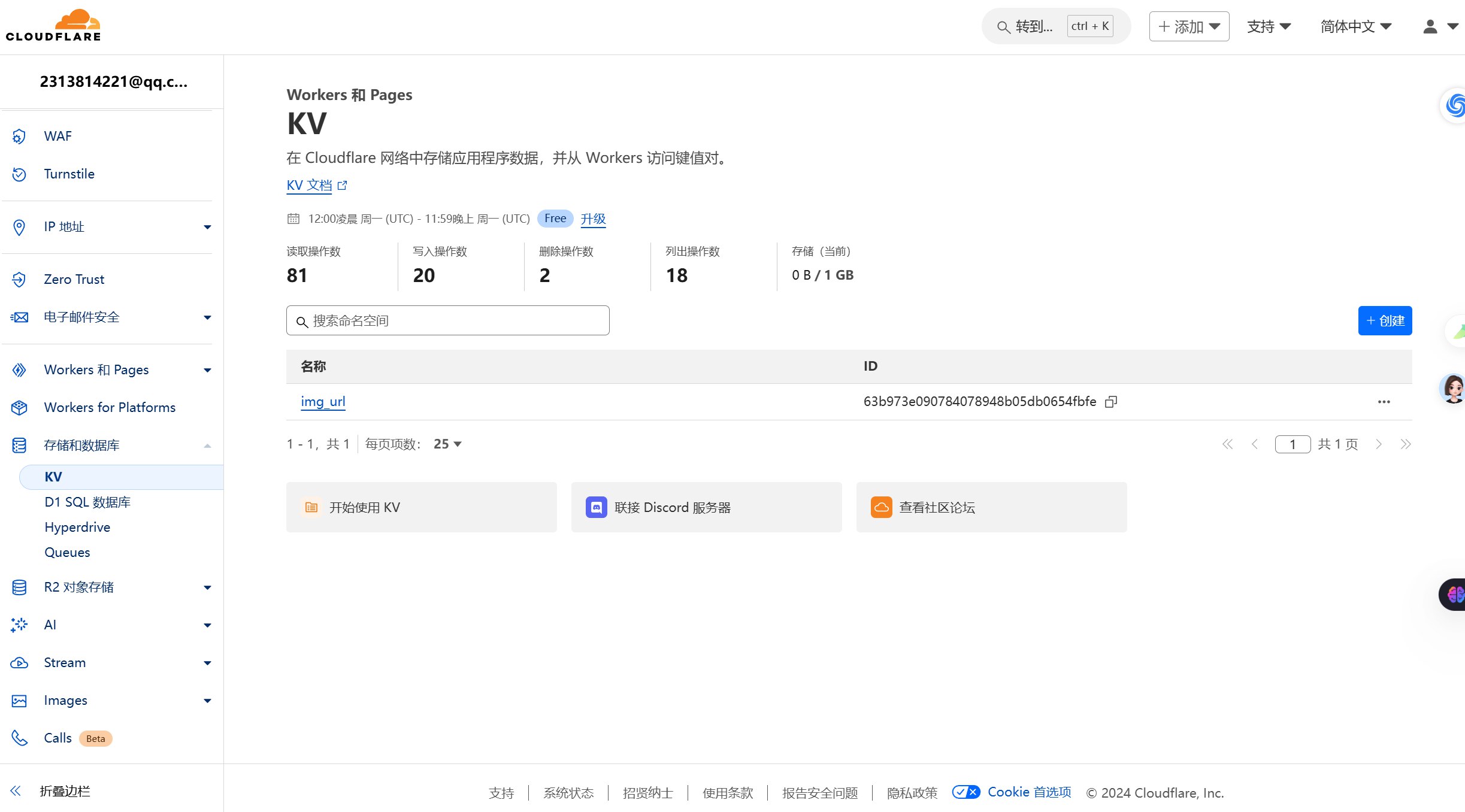The image size is (1465, 812).
Task: Click the 转到... search box
Action: pyautogui.click(x=1055, y=26)
